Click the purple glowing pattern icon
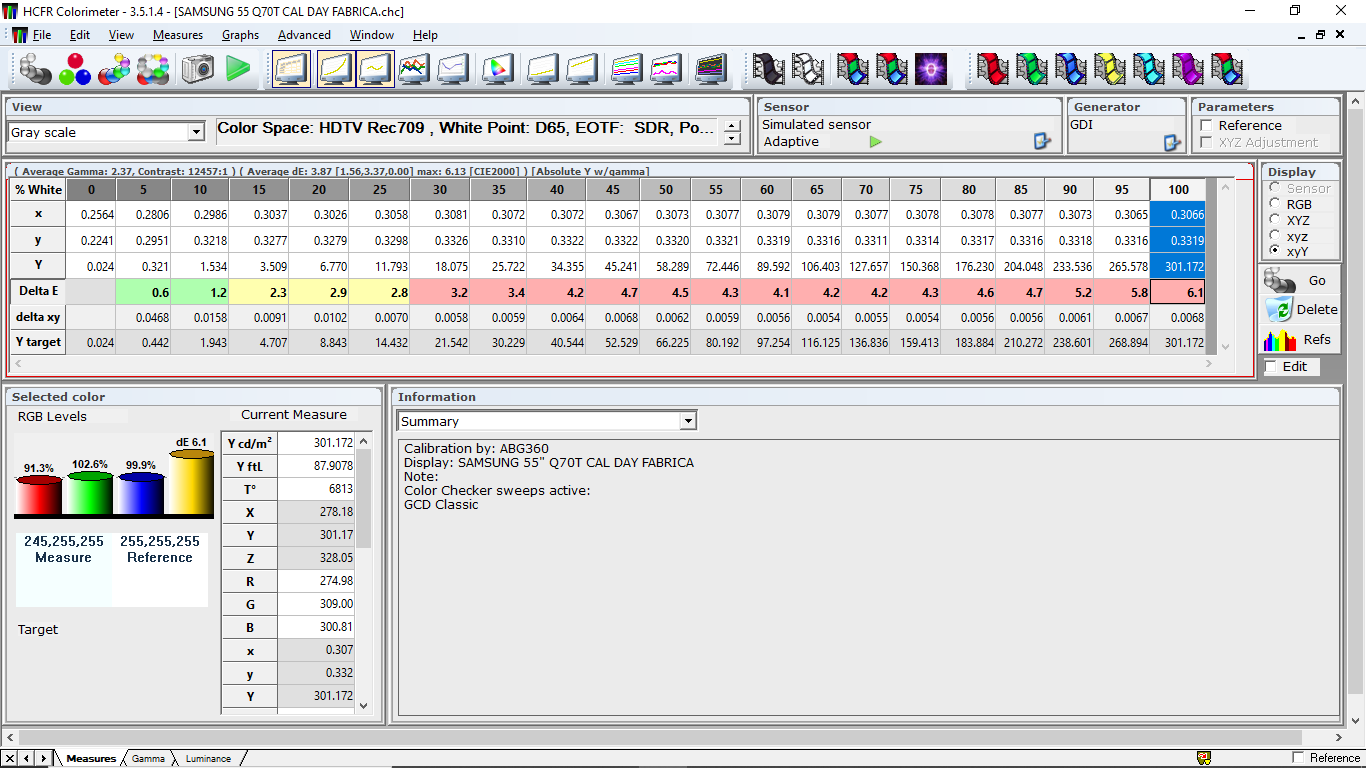Screen dimensions: 1366x768 coord(931,69)
